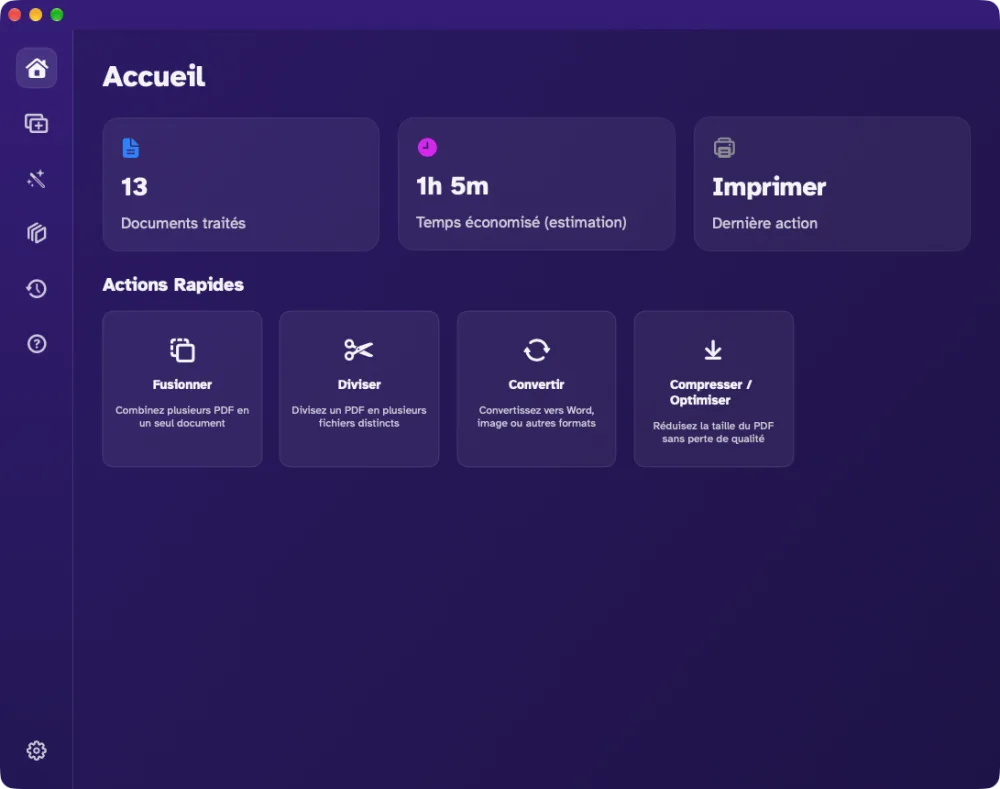The image size is (1000, 789).
Task: Select the magic wand tools sidebar icon
Action: coord(36,179)
